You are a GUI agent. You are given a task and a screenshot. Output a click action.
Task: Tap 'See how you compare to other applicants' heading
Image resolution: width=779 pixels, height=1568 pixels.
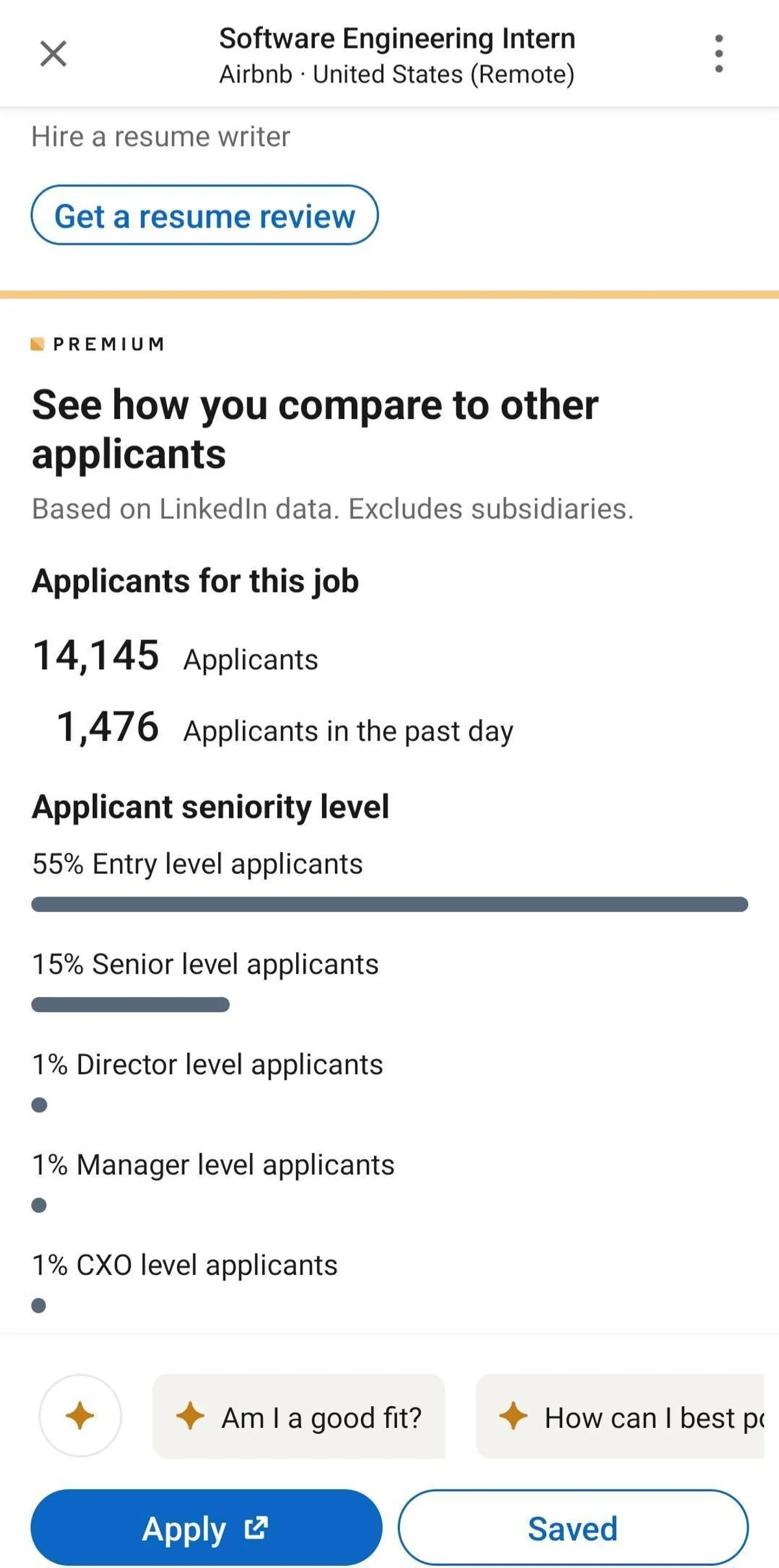[315, 429]
